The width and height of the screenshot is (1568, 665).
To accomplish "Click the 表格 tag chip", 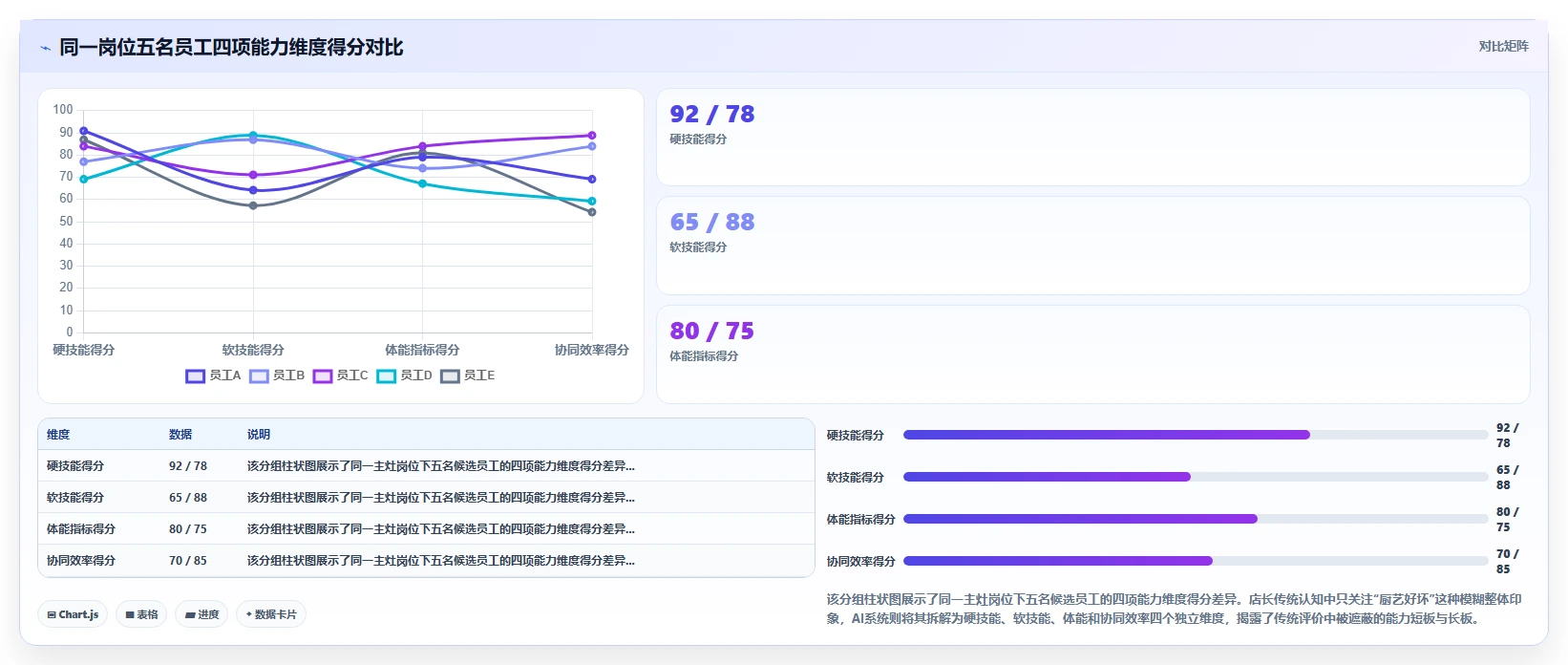I will pyautogui.click(x=141, y=614).
